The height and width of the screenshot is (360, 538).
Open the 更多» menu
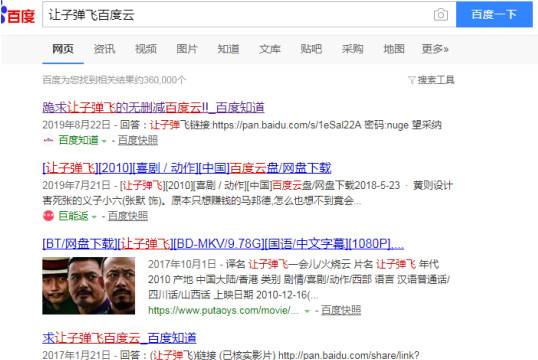435,49
